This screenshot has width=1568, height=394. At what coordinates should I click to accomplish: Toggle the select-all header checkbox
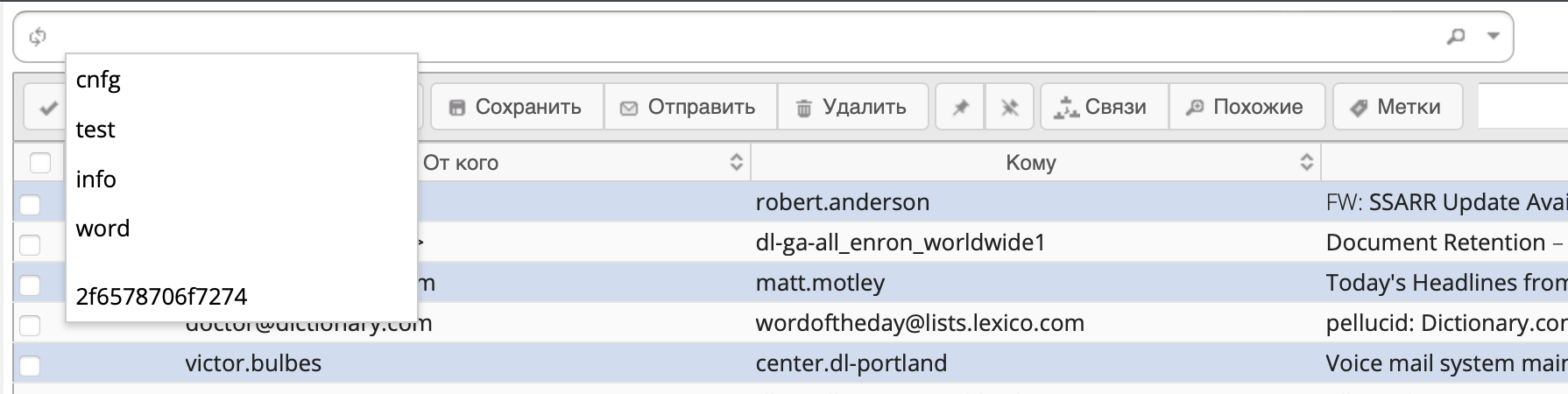pyautogui.click(x=40, y=163)
